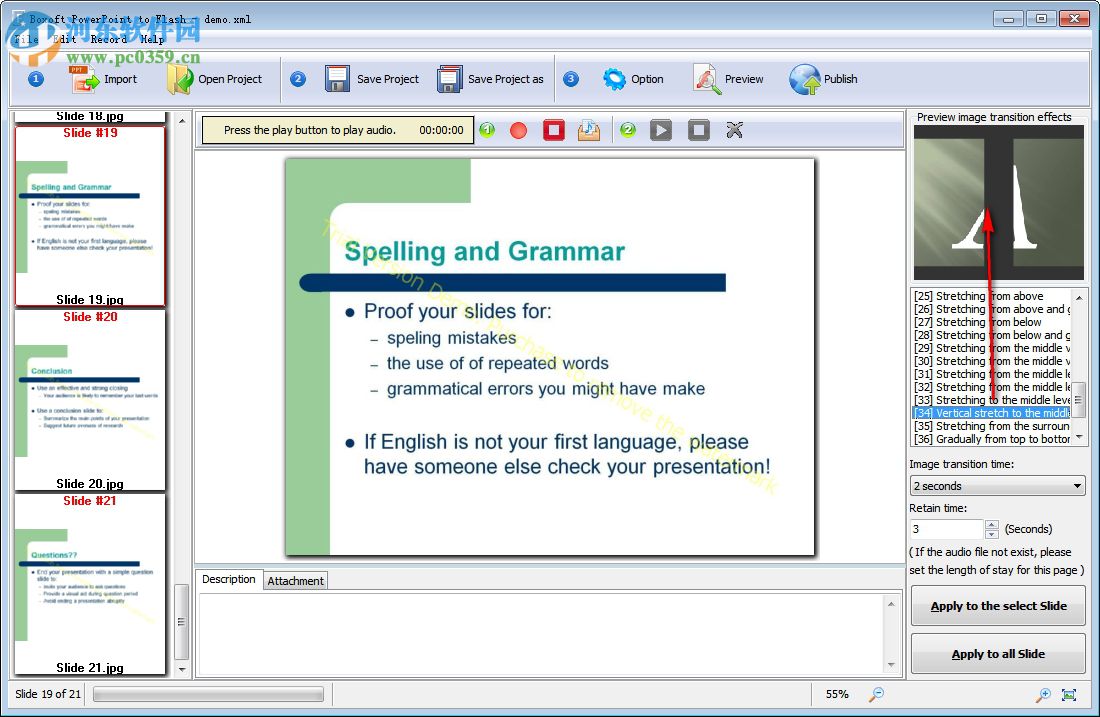
Task: Switch to the Attachment tab
Action: tap(295, 580)
